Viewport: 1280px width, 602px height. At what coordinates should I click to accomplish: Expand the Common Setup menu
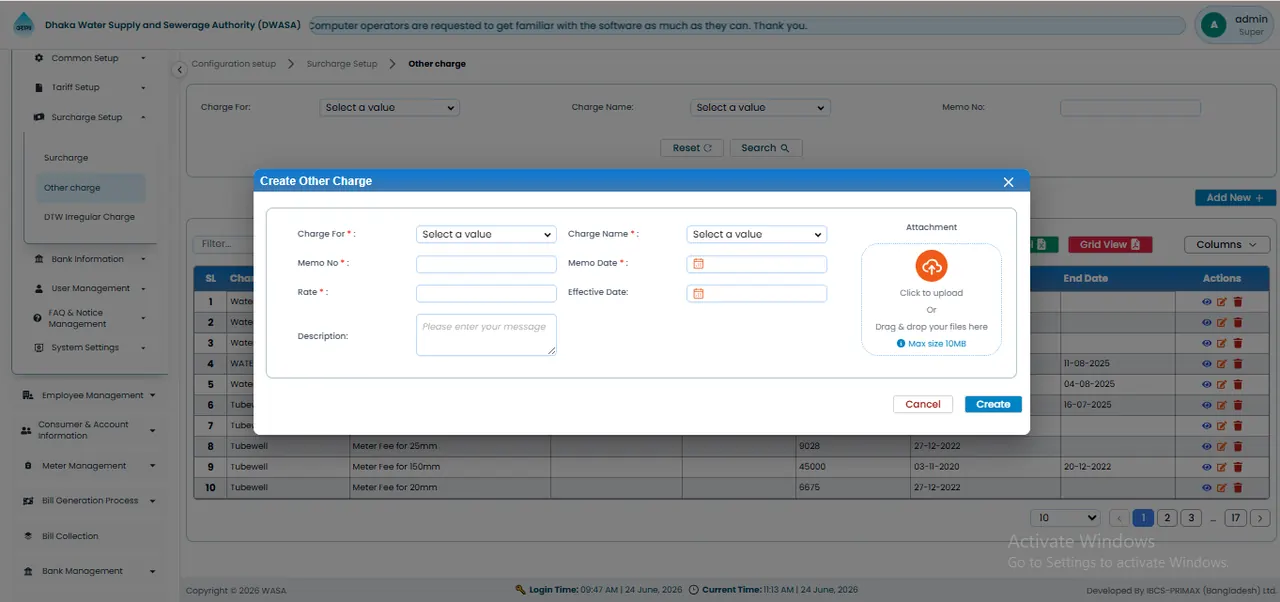click(x=90, y=58)
